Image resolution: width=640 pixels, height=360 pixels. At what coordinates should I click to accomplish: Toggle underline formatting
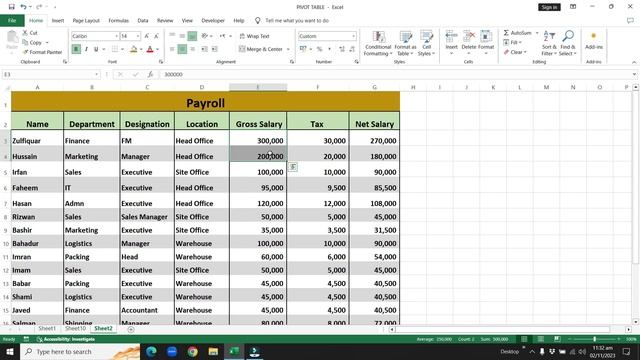pyautogui.click(x=96, y=49)
